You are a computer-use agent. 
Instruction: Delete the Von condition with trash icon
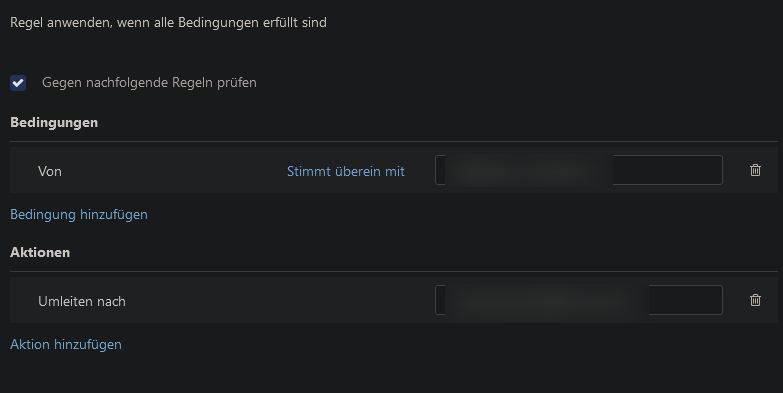point(755,170)
